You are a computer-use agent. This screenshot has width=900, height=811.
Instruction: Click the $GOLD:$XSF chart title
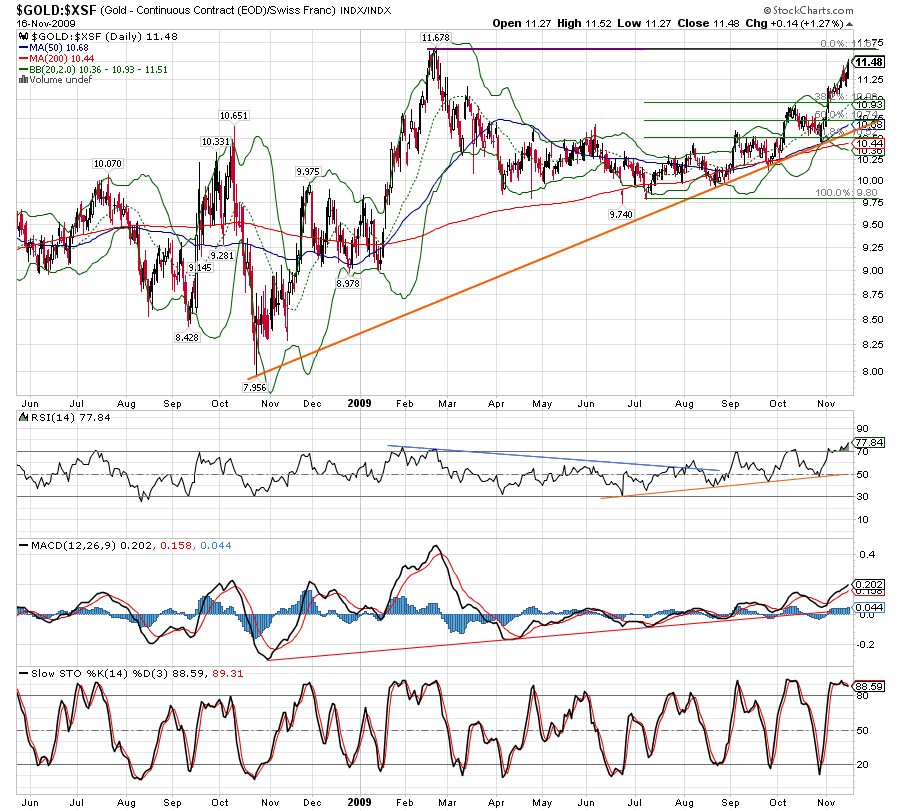pos(56,10)
